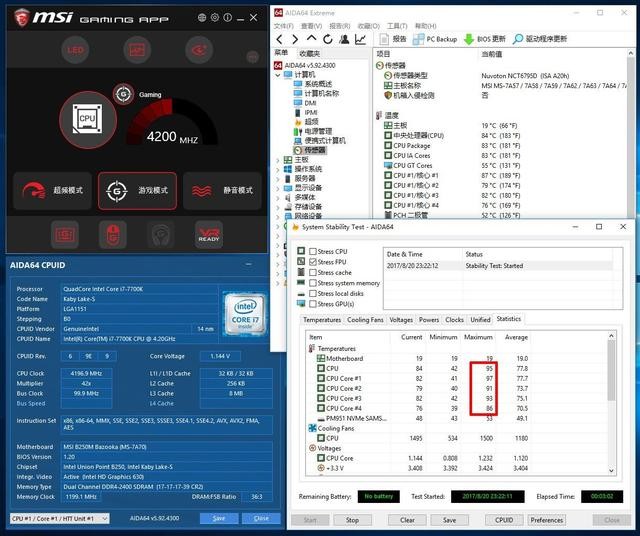Select 游戏模式 gaming mode
The height and width of the screenshot is (536, 640).
(x=138, y=191)
